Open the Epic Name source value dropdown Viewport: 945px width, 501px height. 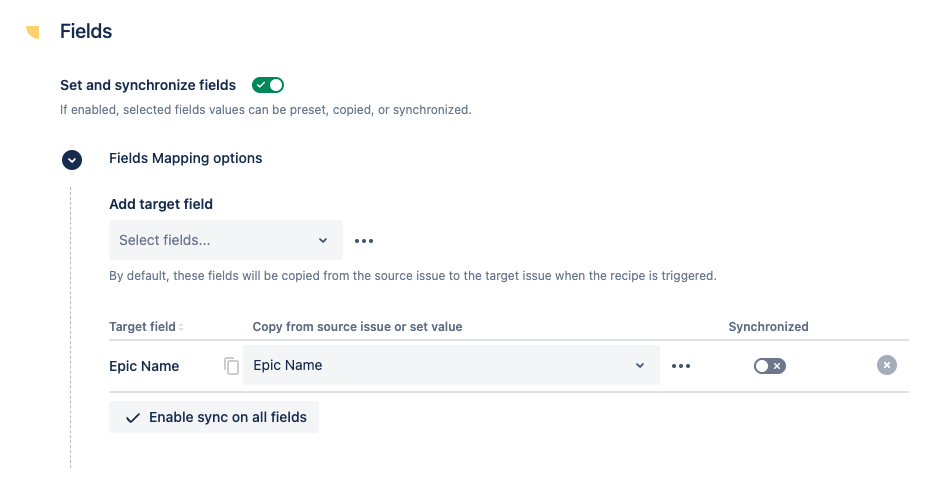pyautogui.click(x=450, y=365)
